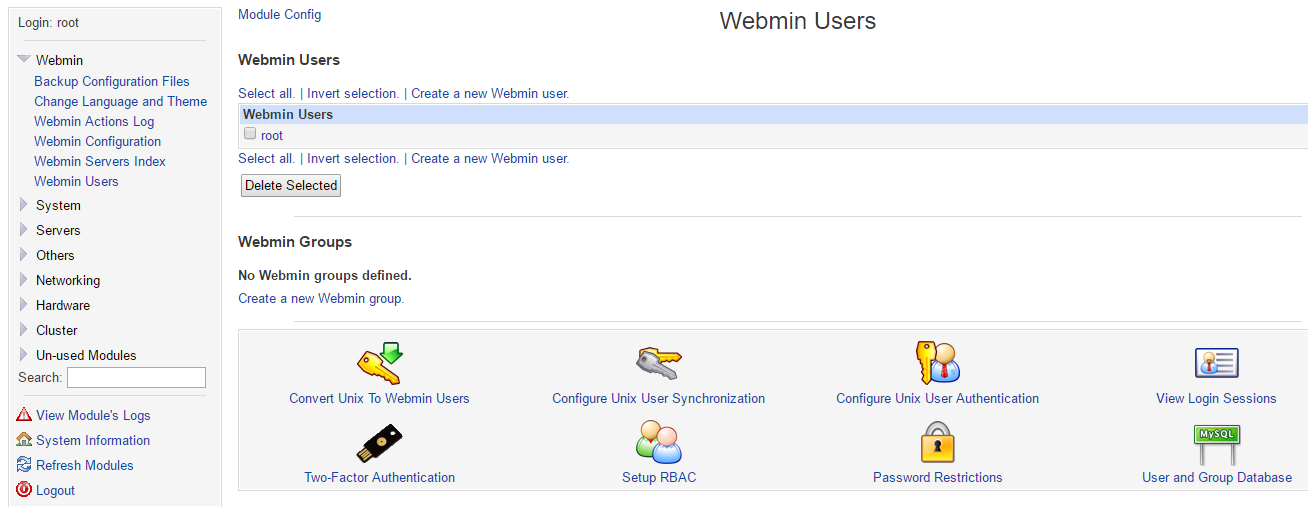
Task: Click the Logout icon in sidebar
Action: coord(24,490)
